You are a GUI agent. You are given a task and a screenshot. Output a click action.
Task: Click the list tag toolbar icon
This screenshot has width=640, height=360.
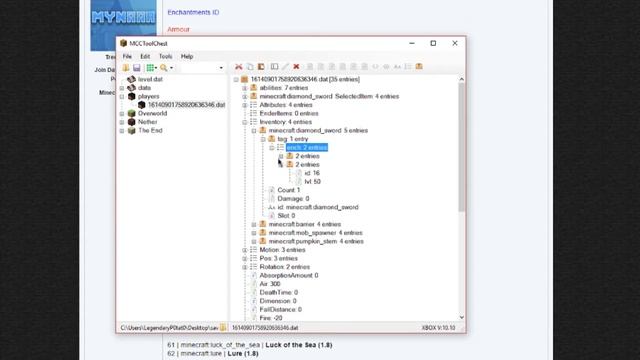pyautogui.click(x=408, y=67)
